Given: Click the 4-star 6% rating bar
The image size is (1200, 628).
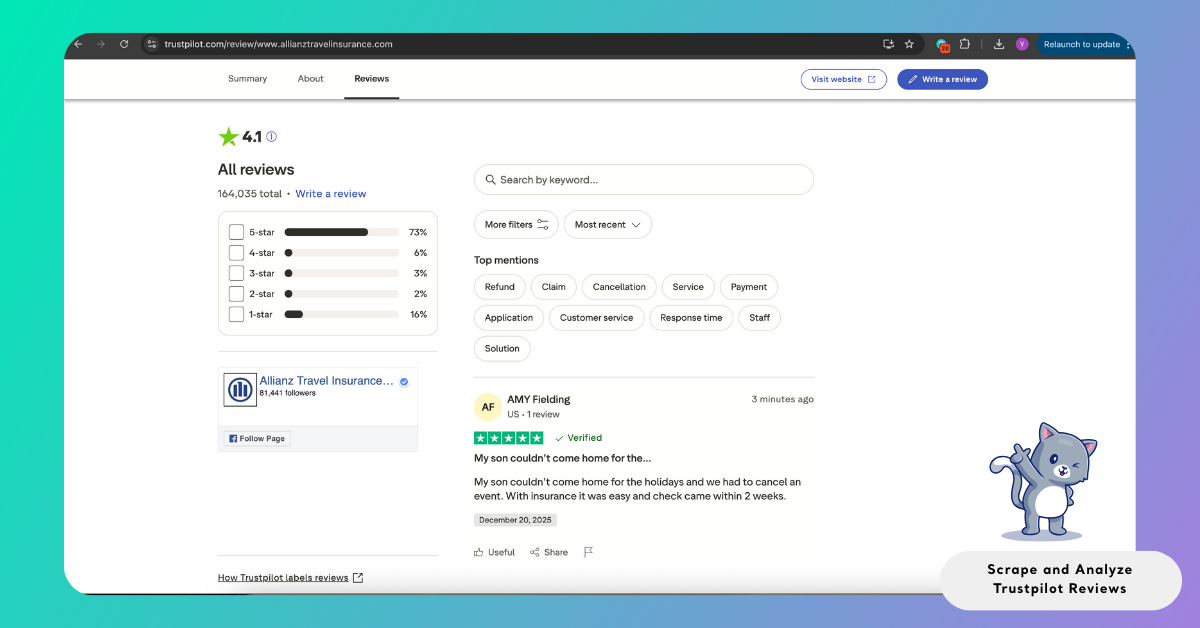Looking at the screenshot, I should (341, 253).
